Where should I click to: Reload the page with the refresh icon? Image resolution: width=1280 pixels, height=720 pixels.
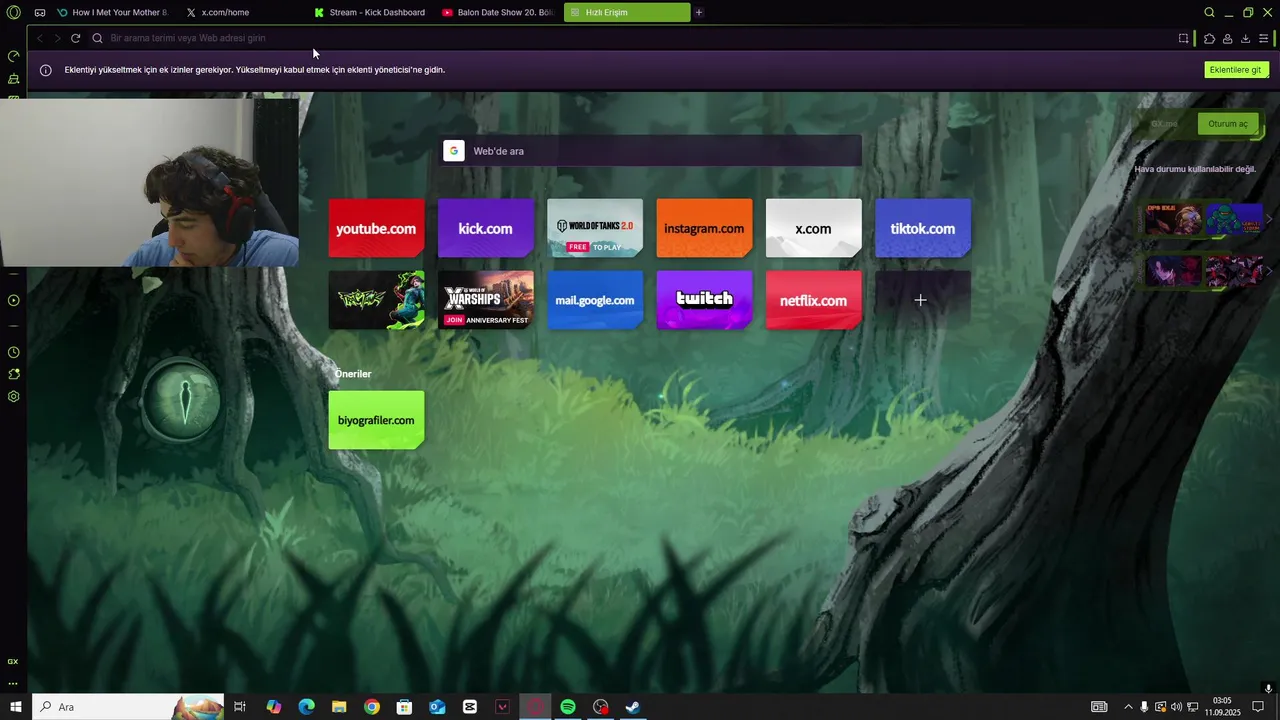point(75,38)
